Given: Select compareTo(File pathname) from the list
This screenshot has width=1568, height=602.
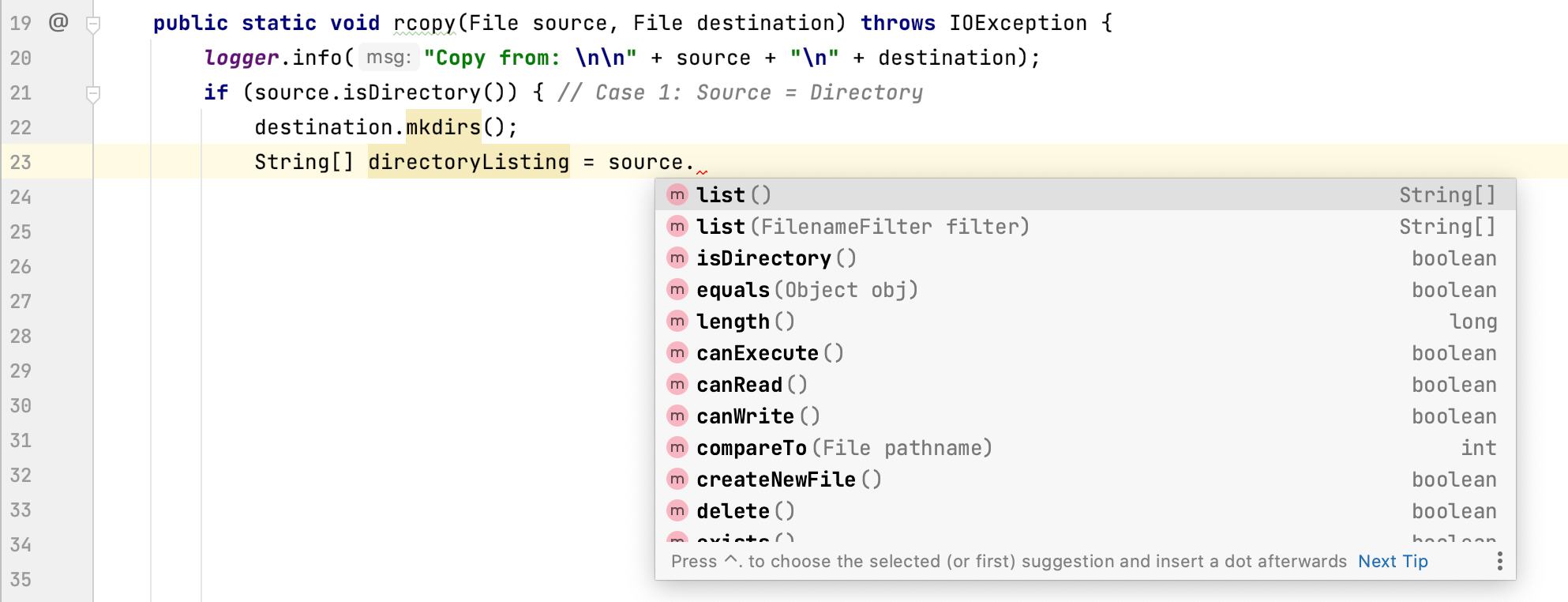Looking at the screenshot, I should pyautogui.click(x=843, y=448).
